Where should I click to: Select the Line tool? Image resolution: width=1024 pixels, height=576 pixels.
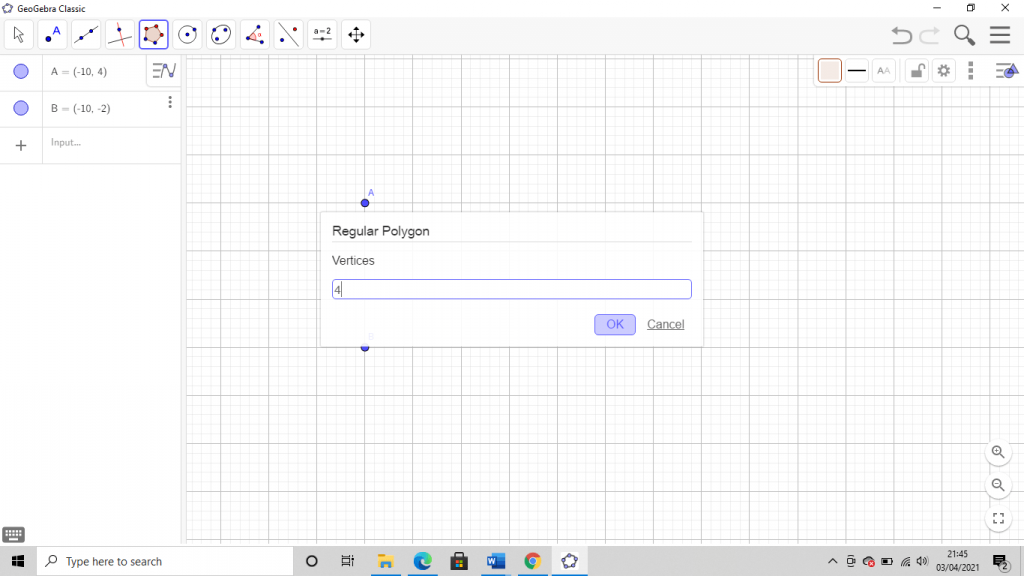(x=86, y=34)
